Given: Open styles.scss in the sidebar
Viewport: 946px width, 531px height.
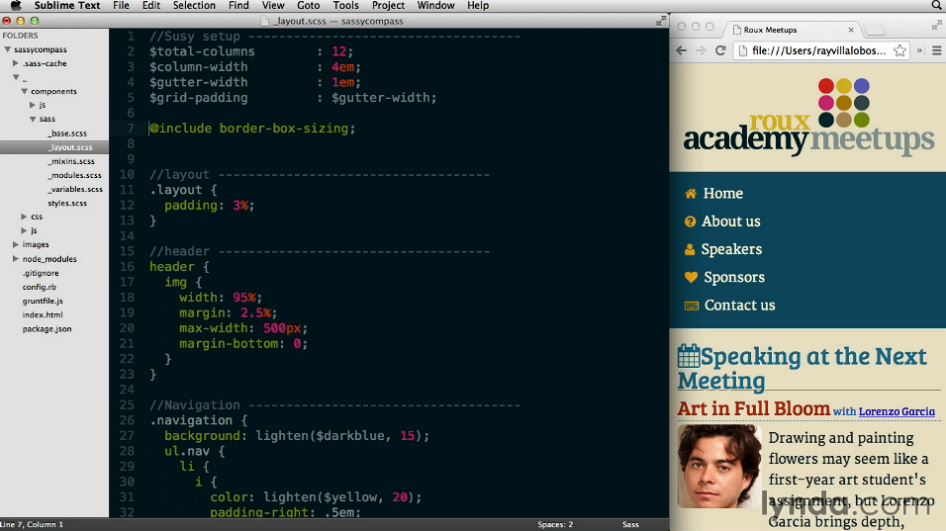Looking at the screenshot, I should (67, 203).
